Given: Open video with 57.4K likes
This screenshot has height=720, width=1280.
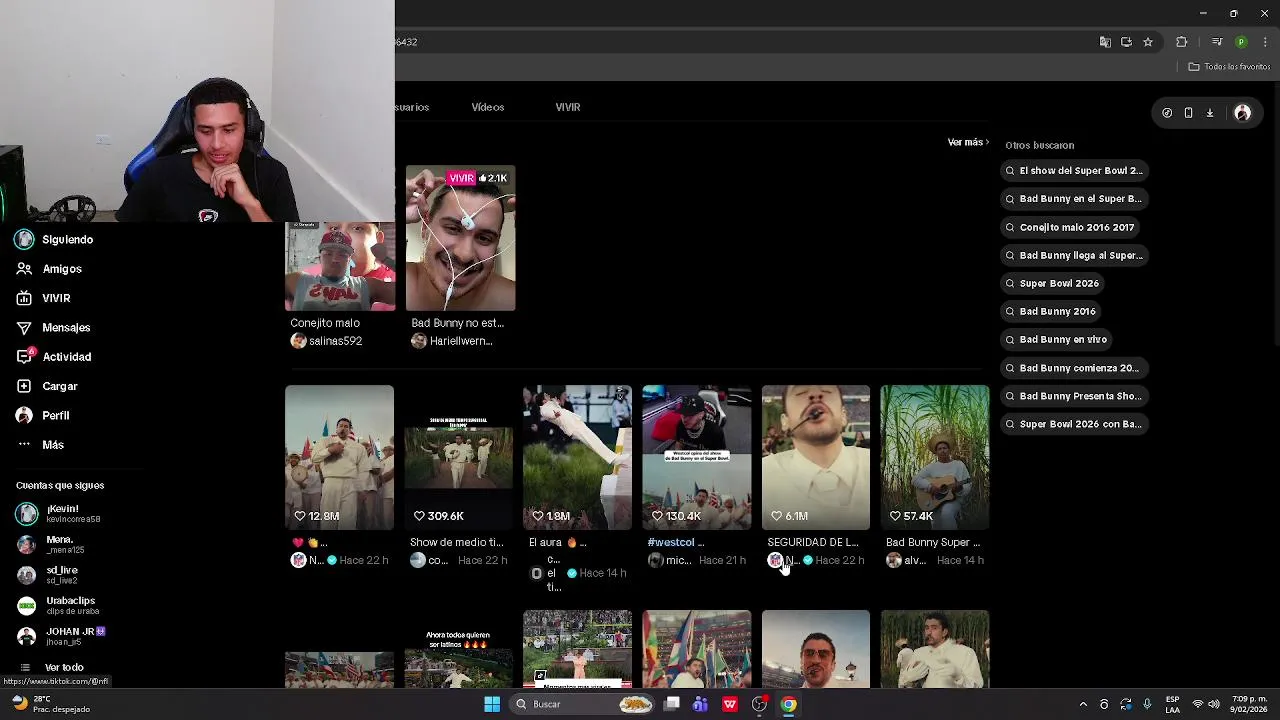Looking at the screenshot, I should tap(935, 457).
